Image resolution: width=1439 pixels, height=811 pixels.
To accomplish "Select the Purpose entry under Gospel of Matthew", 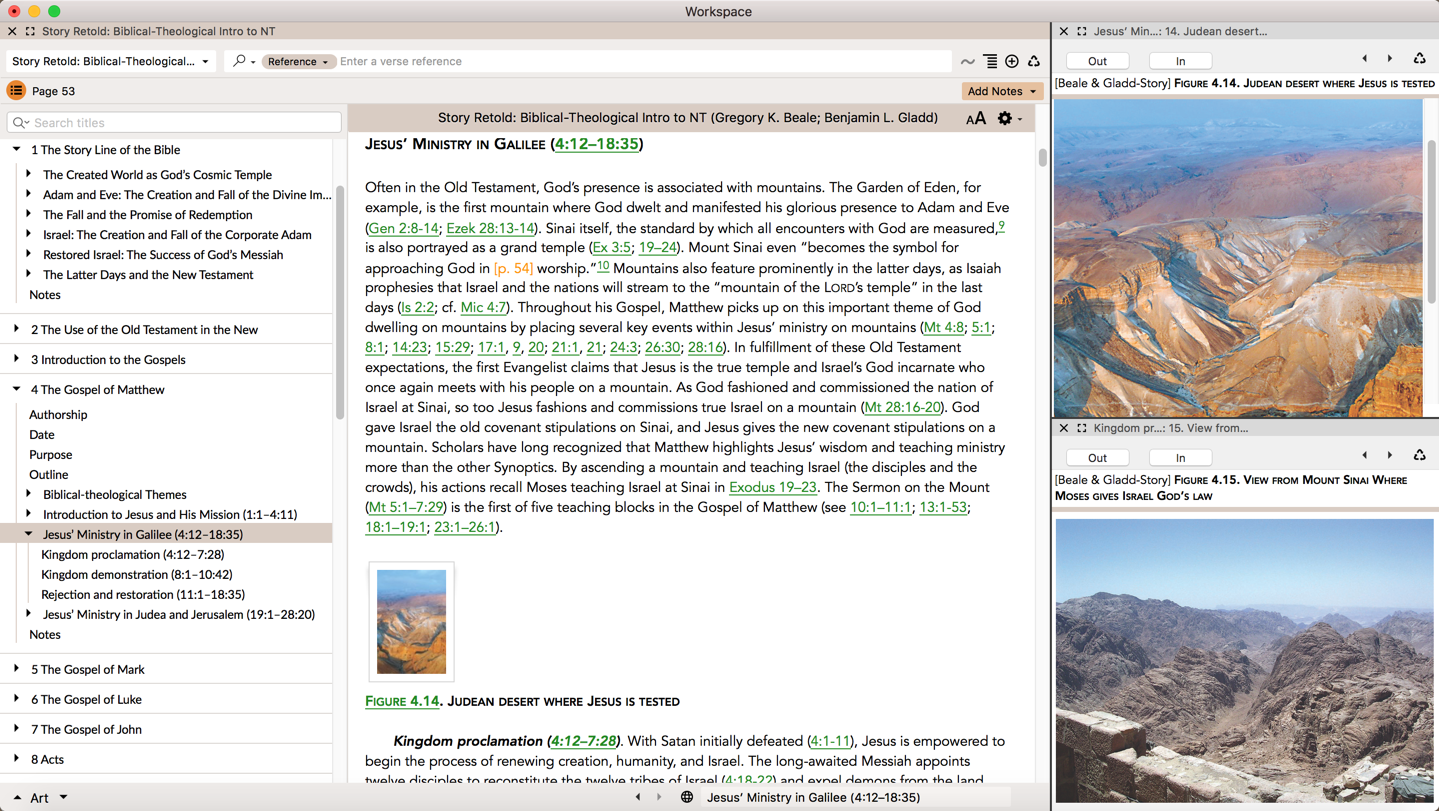I will click(50, 454).
